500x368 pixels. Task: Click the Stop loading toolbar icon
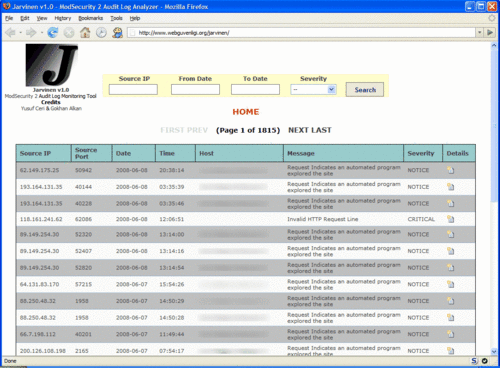tap(69, 33)
